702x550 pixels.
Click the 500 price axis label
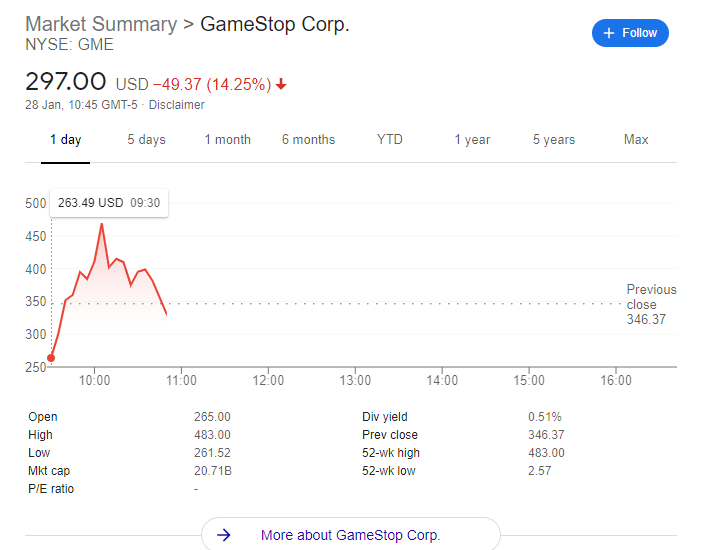36,203
